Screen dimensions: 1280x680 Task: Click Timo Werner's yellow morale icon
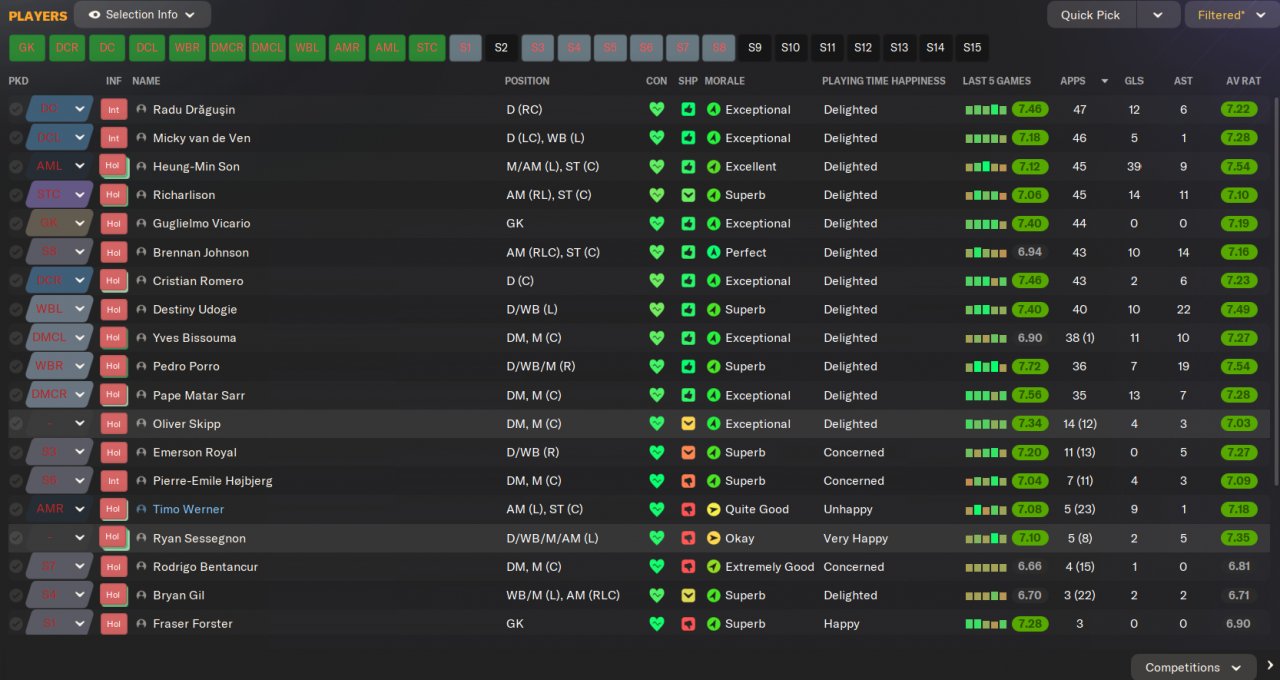click(x=713, y=509)
